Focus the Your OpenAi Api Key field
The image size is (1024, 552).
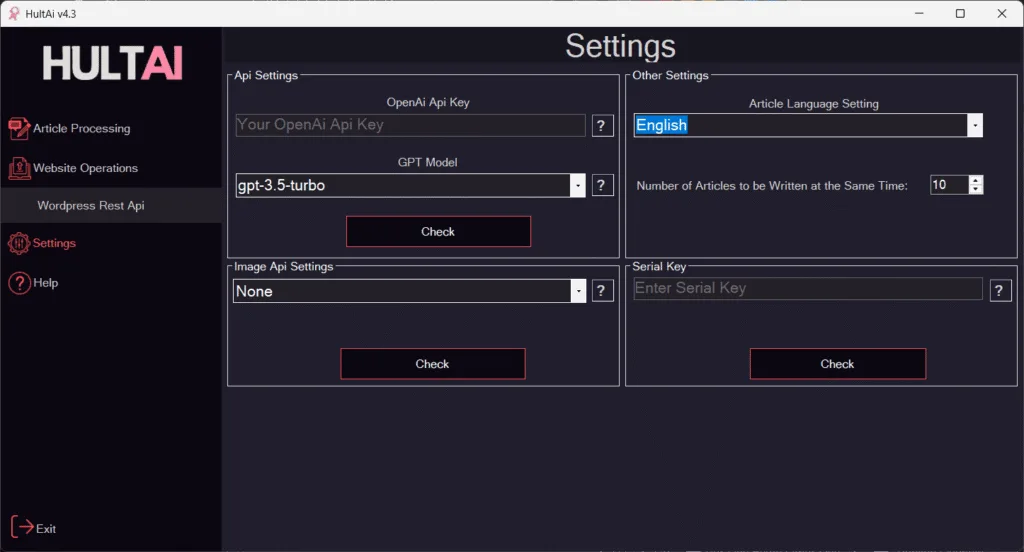(410, 125)
